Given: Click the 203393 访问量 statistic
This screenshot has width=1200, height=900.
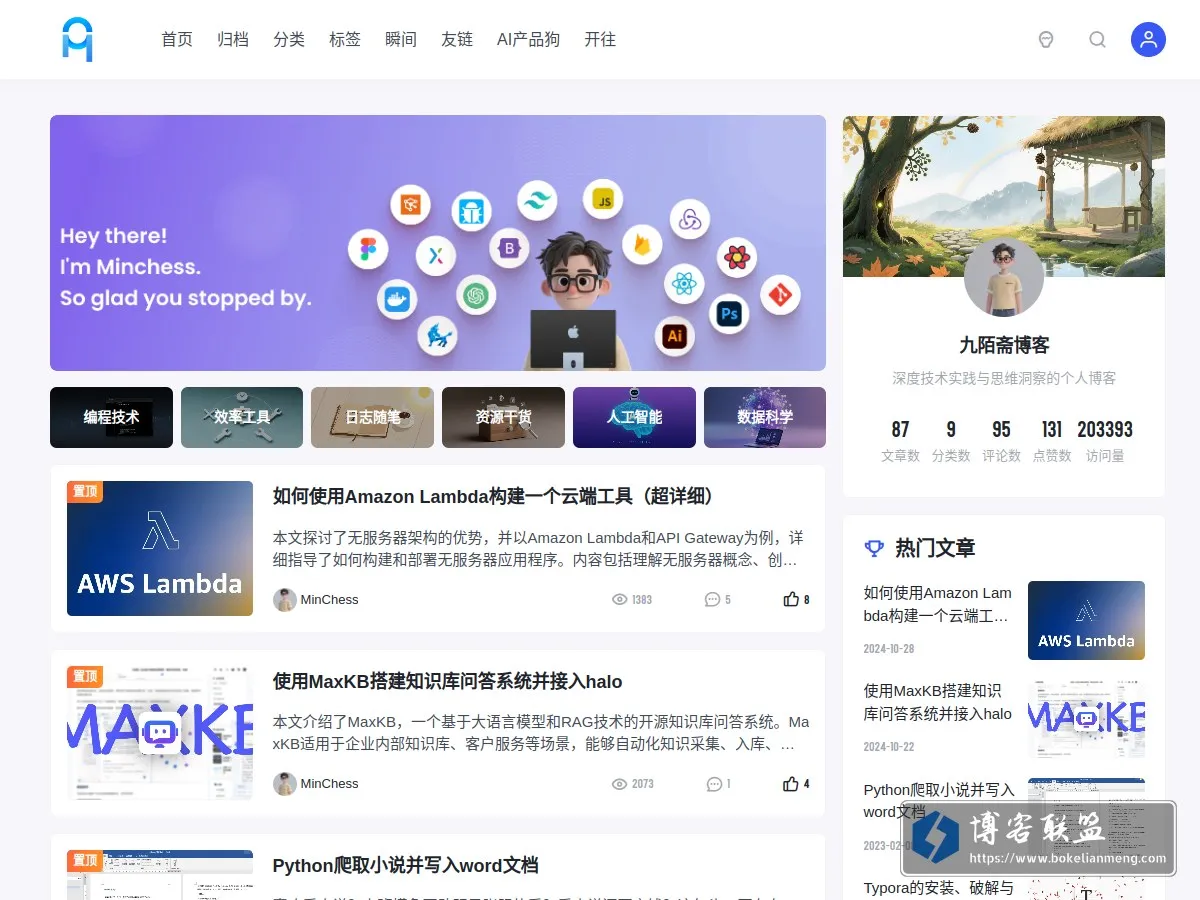Looking at the screenshot, I should click(1105, 441).
